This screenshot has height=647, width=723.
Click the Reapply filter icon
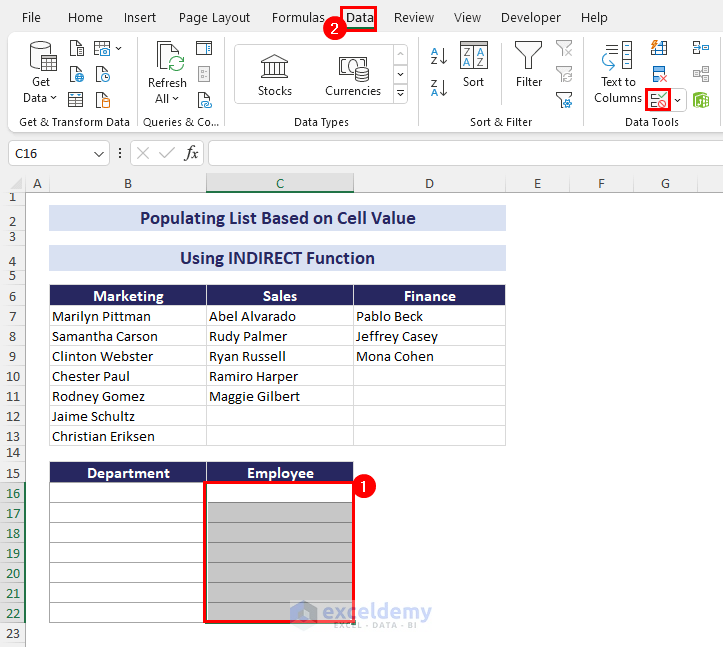pos(564,74)
